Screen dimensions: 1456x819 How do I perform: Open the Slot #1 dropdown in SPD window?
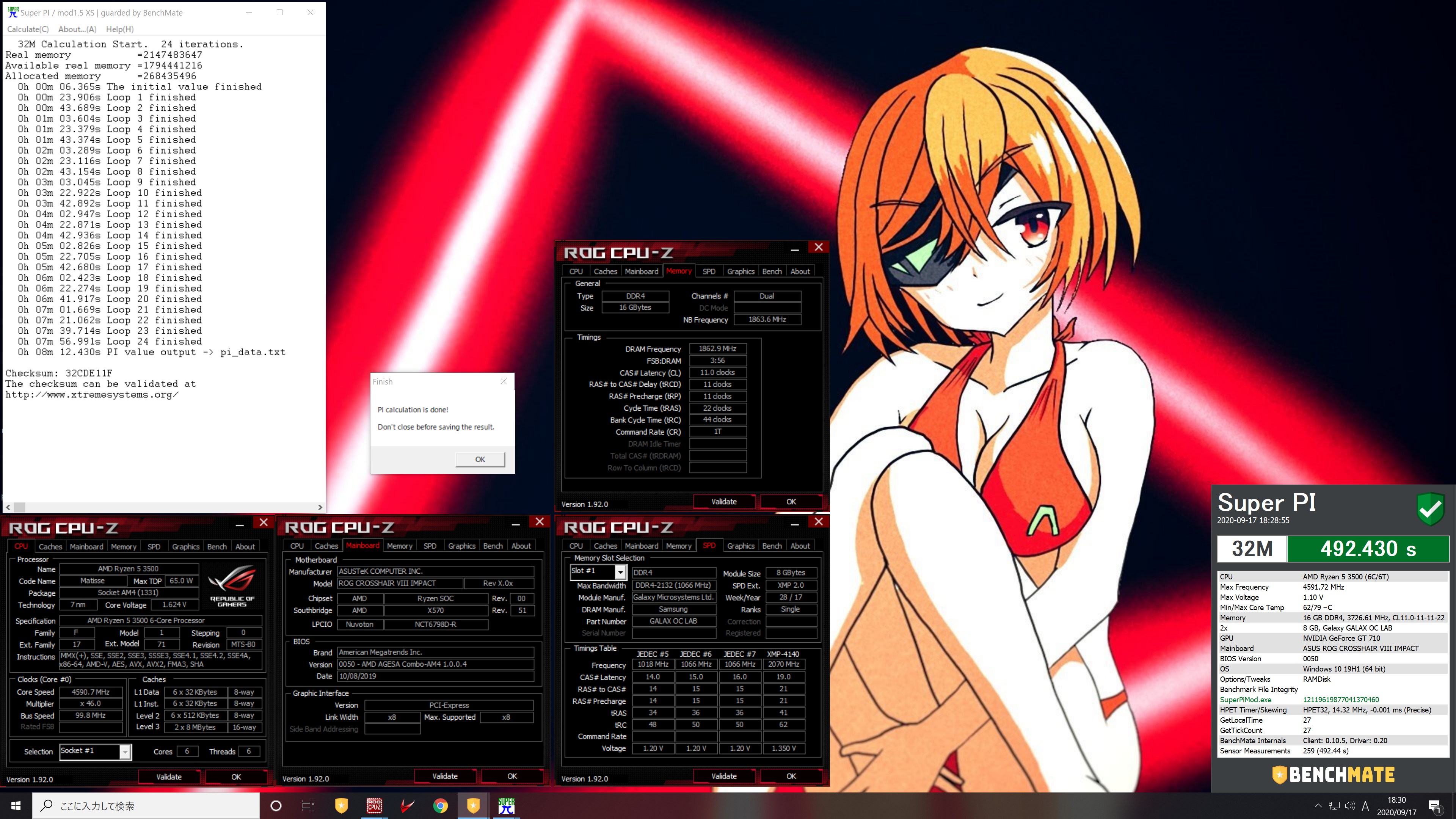(x=620, y=572)
